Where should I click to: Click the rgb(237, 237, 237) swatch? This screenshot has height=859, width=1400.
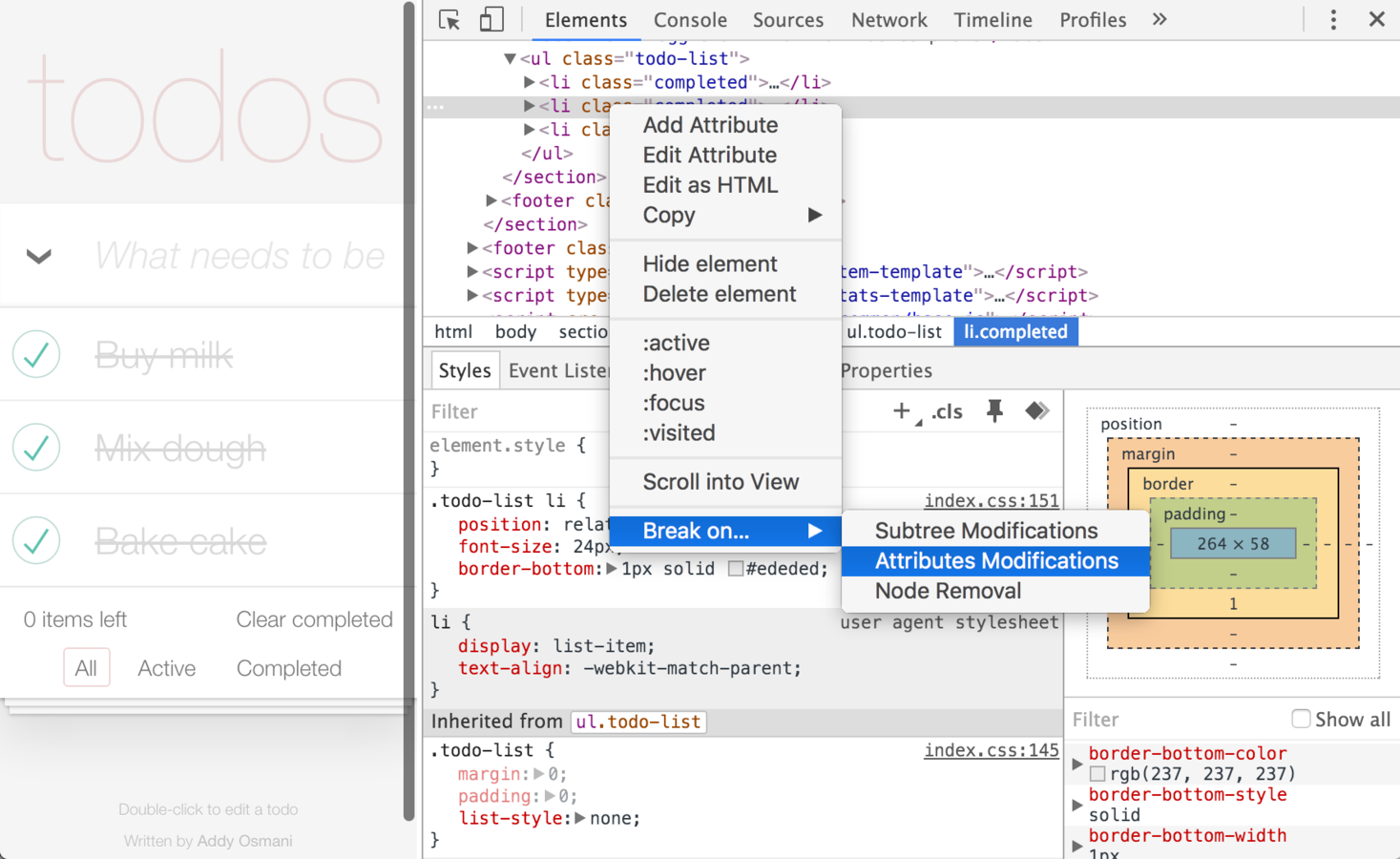[1097, 774]
